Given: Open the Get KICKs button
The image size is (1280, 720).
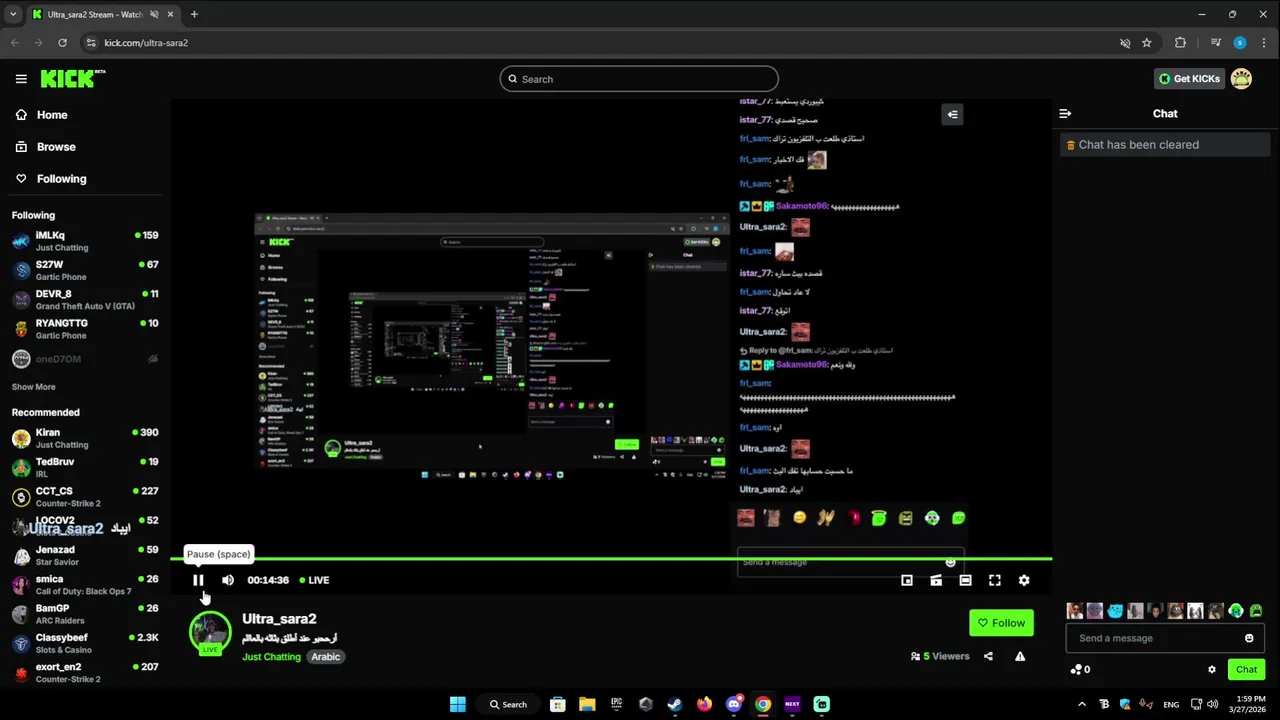Looking at the screenshot, I should [1190, 79].
